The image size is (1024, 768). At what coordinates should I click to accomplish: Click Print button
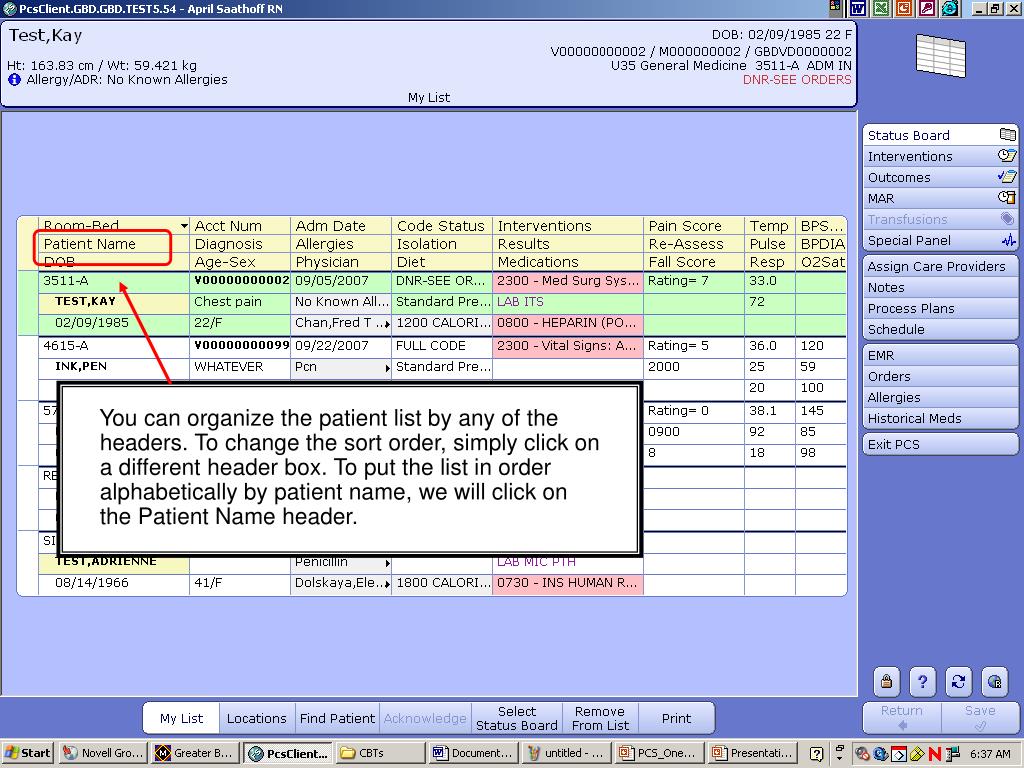pyautogui.click(x=676, y=718)
